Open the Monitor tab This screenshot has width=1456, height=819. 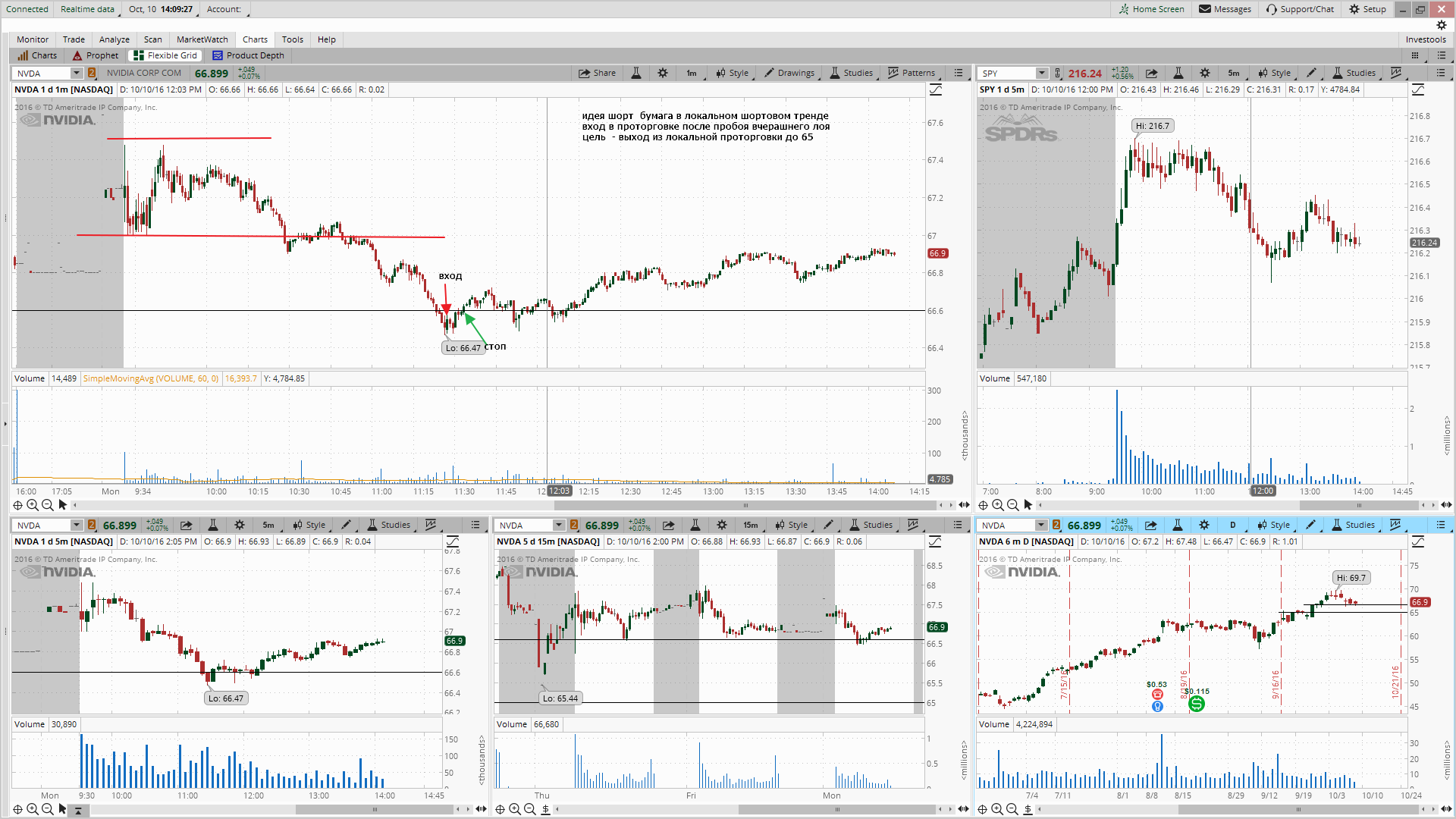point(33,39)
